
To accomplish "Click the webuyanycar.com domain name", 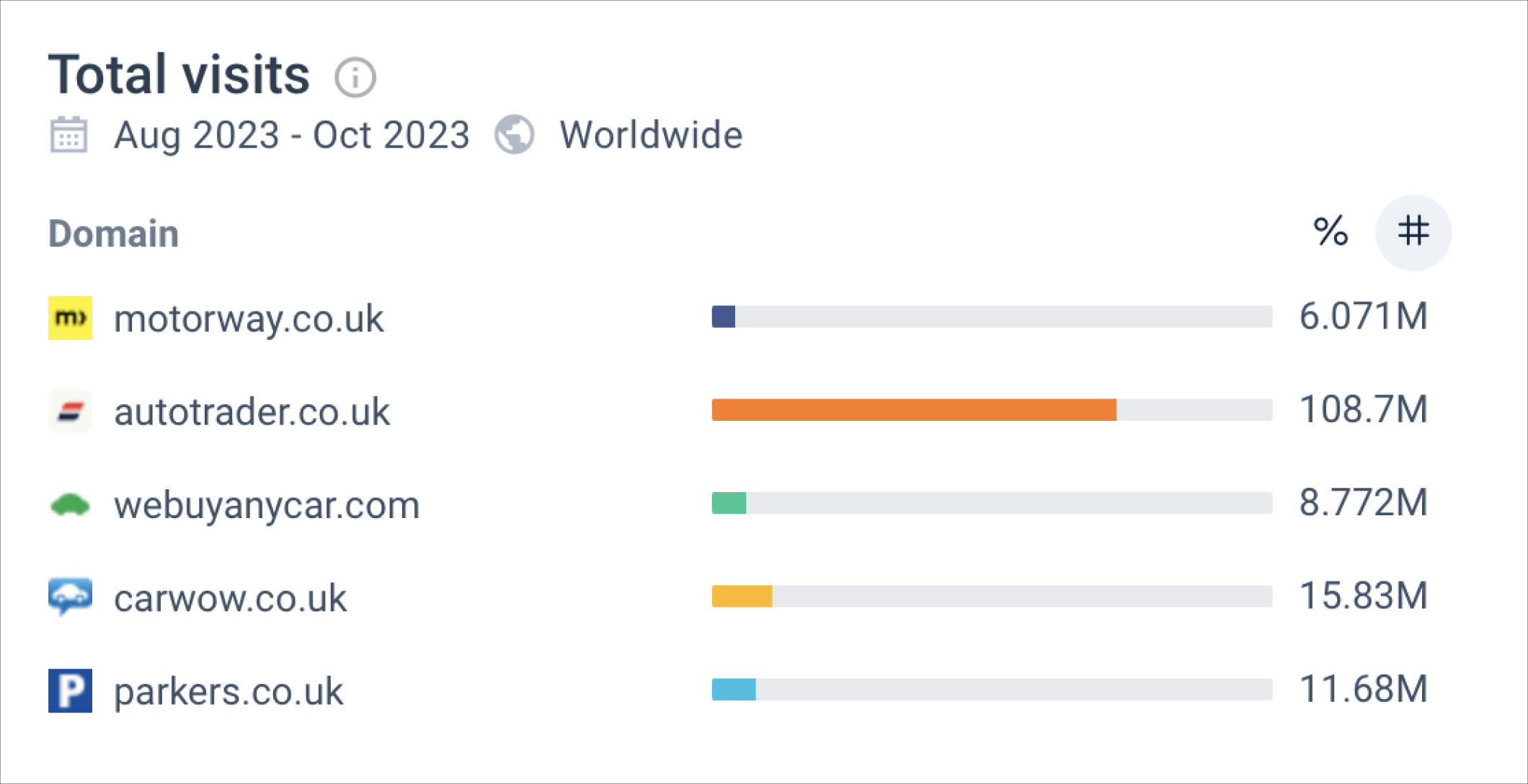I will click(x=267, y=504).
